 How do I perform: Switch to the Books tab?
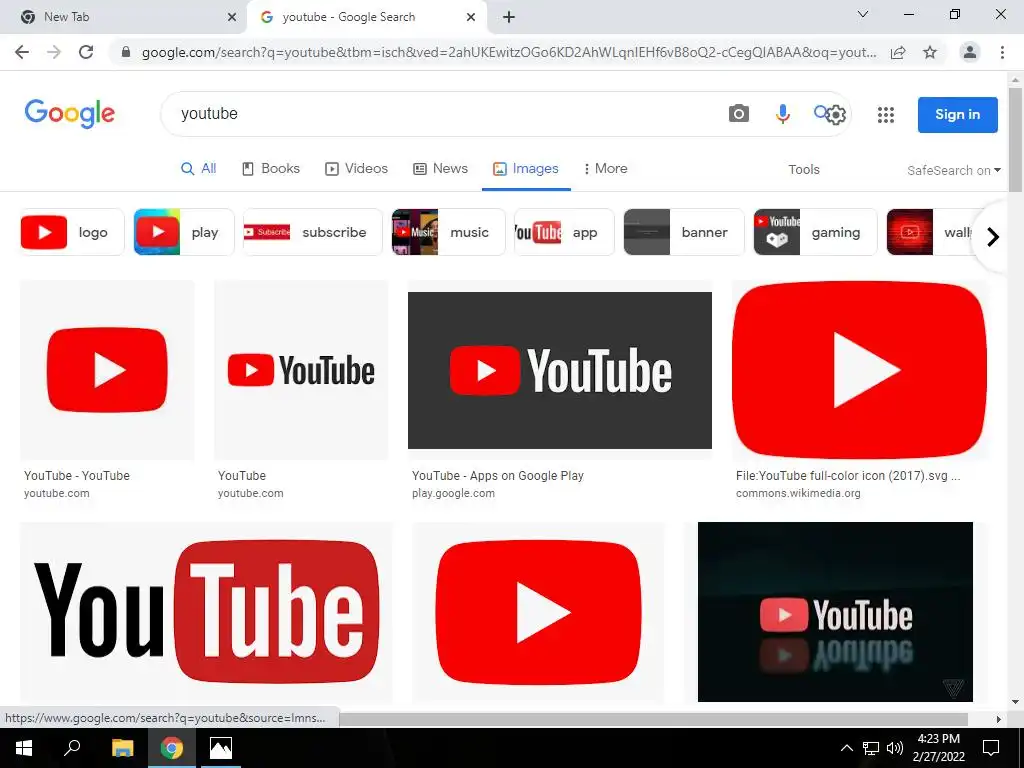271,168
